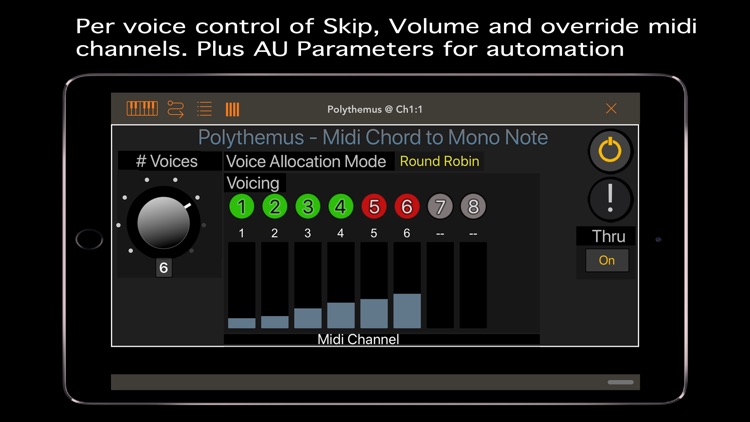Toggle voice 3 circle
This screenshot has width=750, height=422.
click(x=308, y=207)
